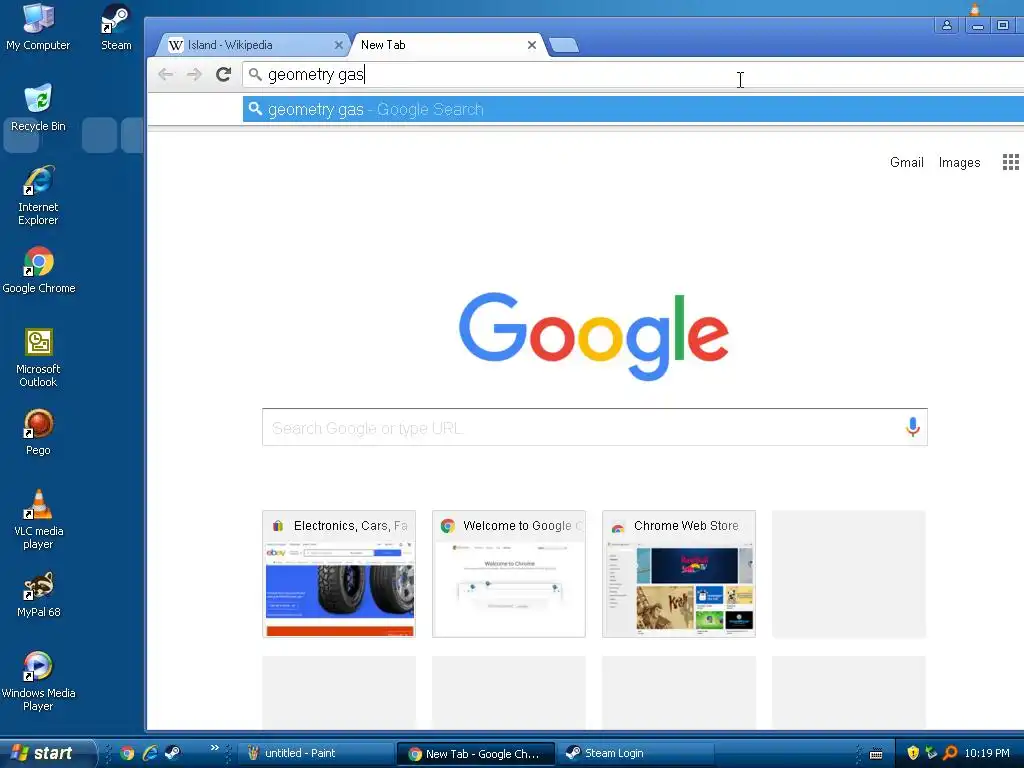1024x768 pixels.
Task: Open the Windows start menu
Action: click(47, 754)
